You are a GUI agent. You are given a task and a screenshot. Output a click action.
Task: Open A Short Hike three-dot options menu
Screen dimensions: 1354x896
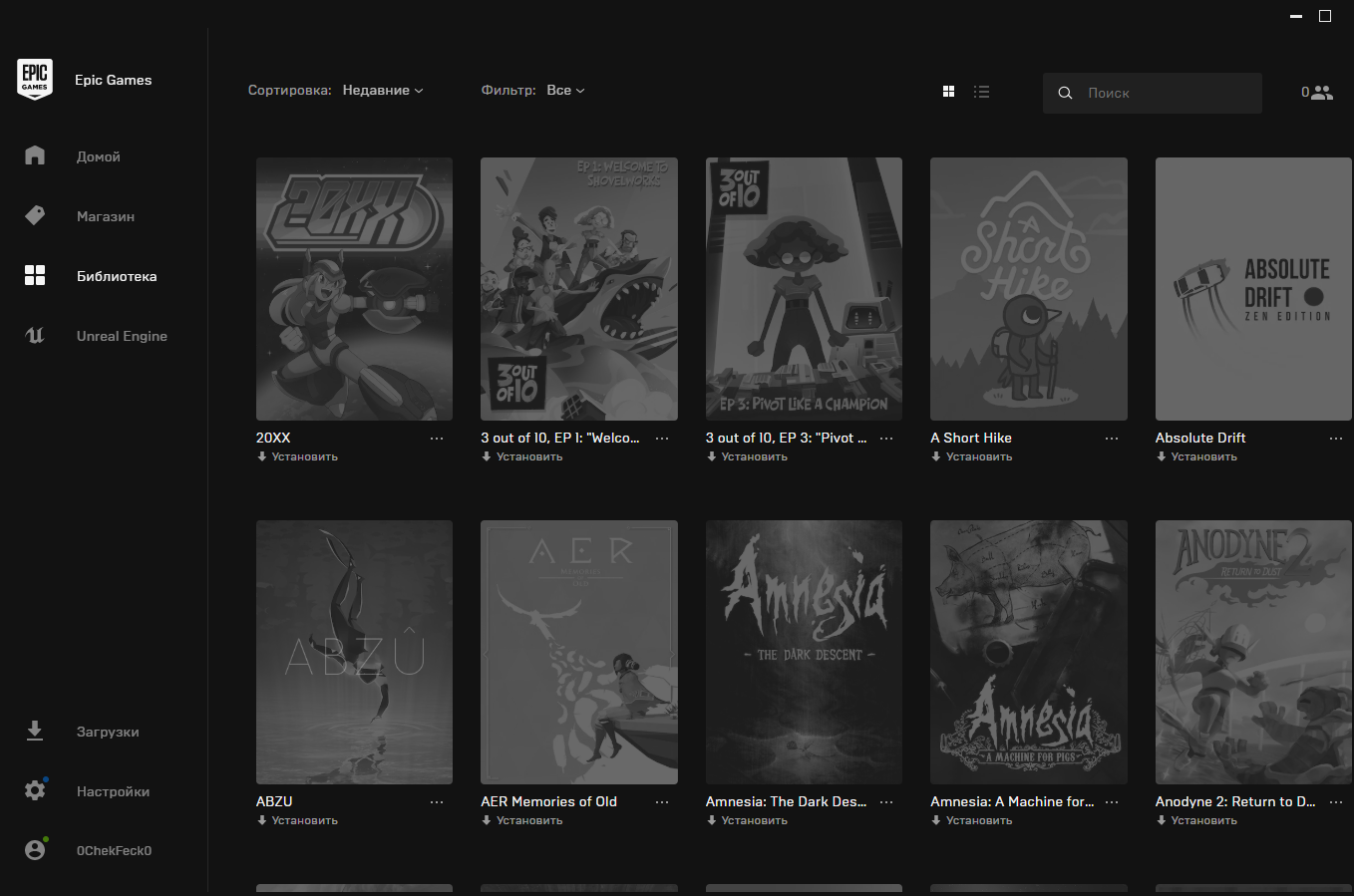[1112, 439]
